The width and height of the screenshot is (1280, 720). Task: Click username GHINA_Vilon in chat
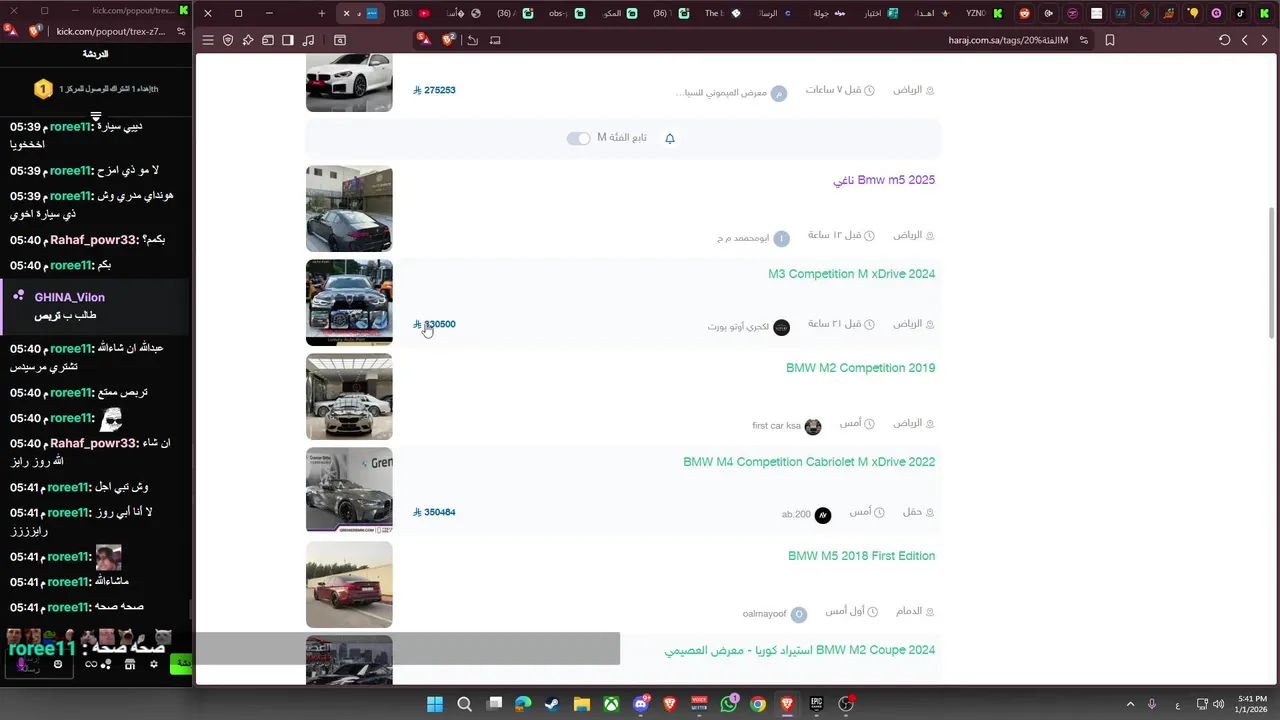(69, 297)
